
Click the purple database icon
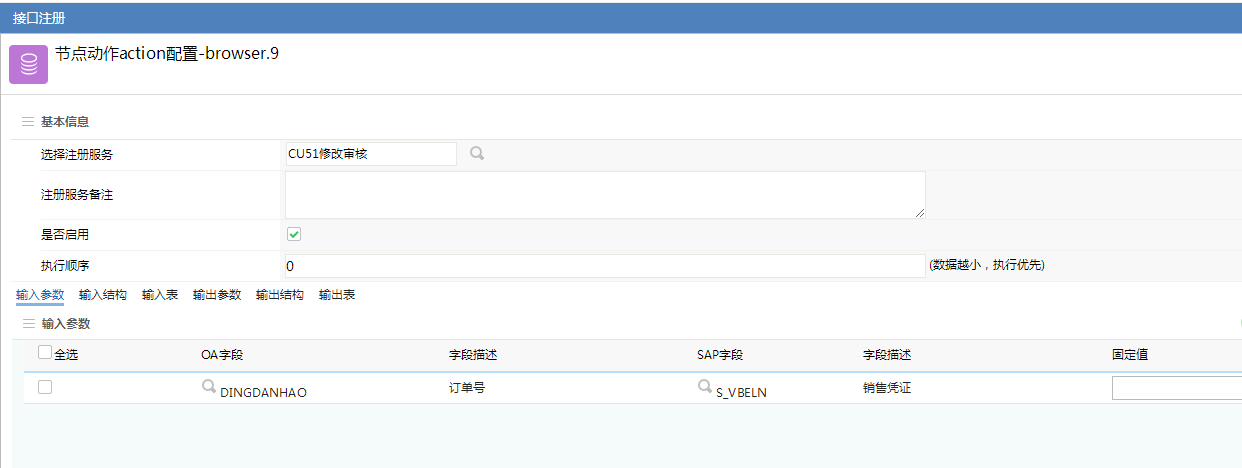click(28, 65)
